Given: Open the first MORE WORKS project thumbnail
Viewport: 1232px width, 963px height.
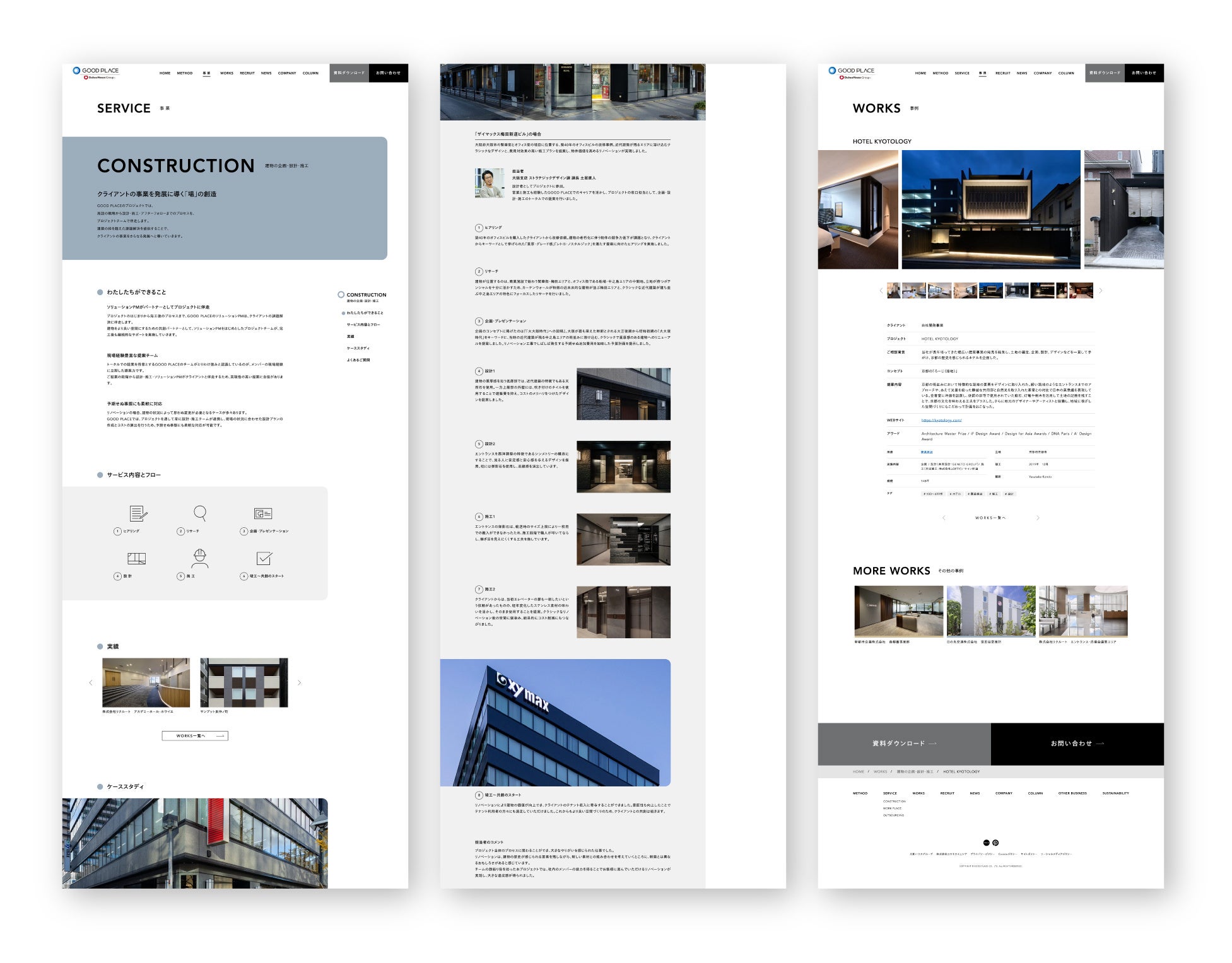Looking at the screenshot, I should [898, 611].
